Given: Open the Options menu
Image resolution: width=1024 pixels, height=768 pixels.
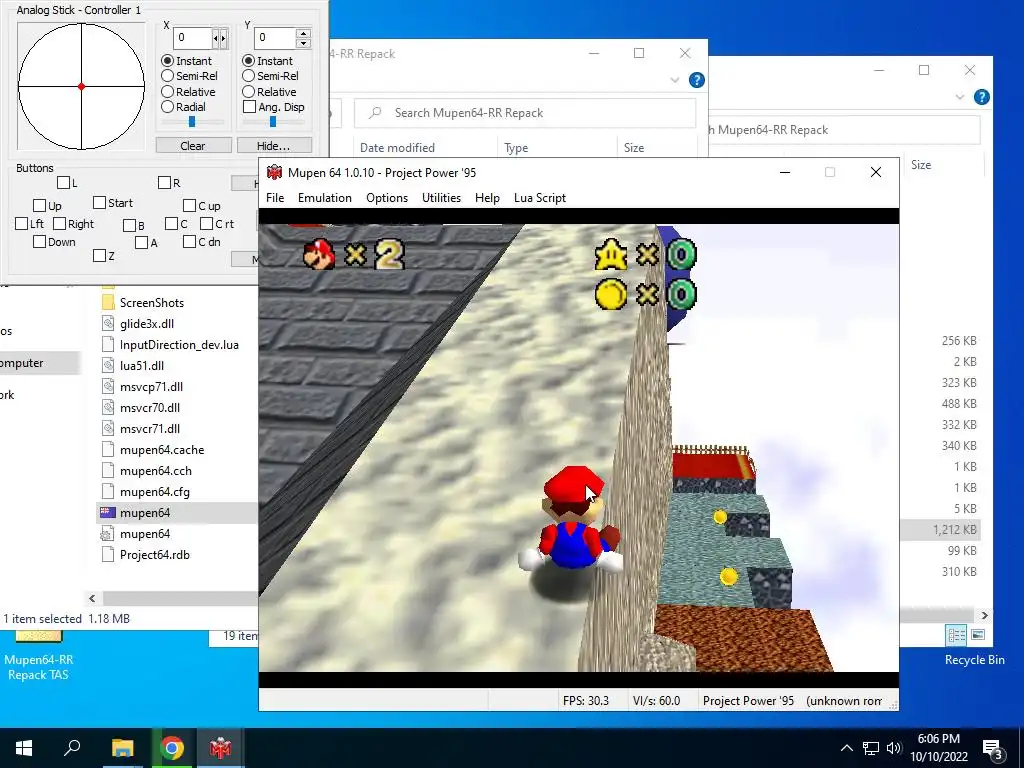Looking at the screenshot, I should (x=387, y=198).
